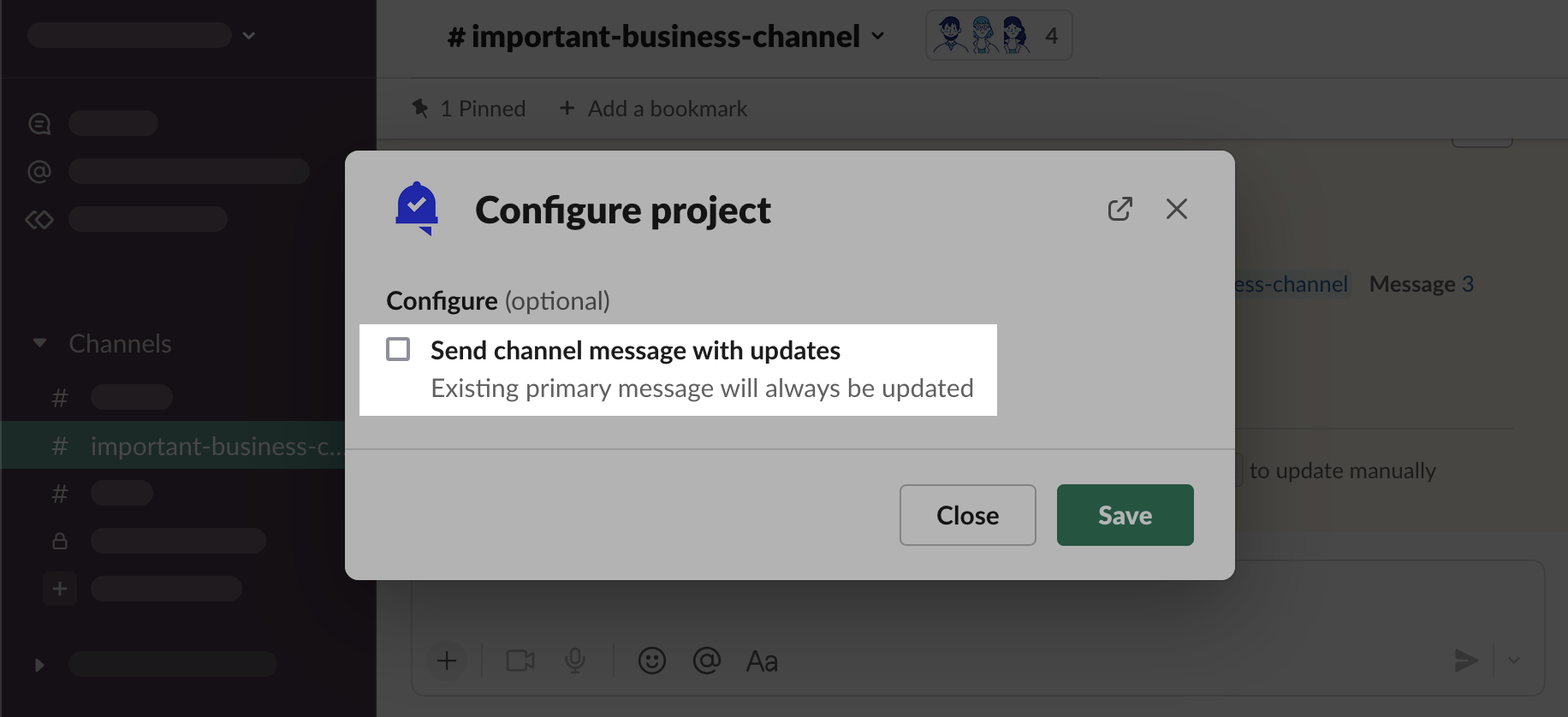Image resolution: width=1568 pixels, height=717 pixels.
Task: Collapse the Channels section
Action: [39, 343]
